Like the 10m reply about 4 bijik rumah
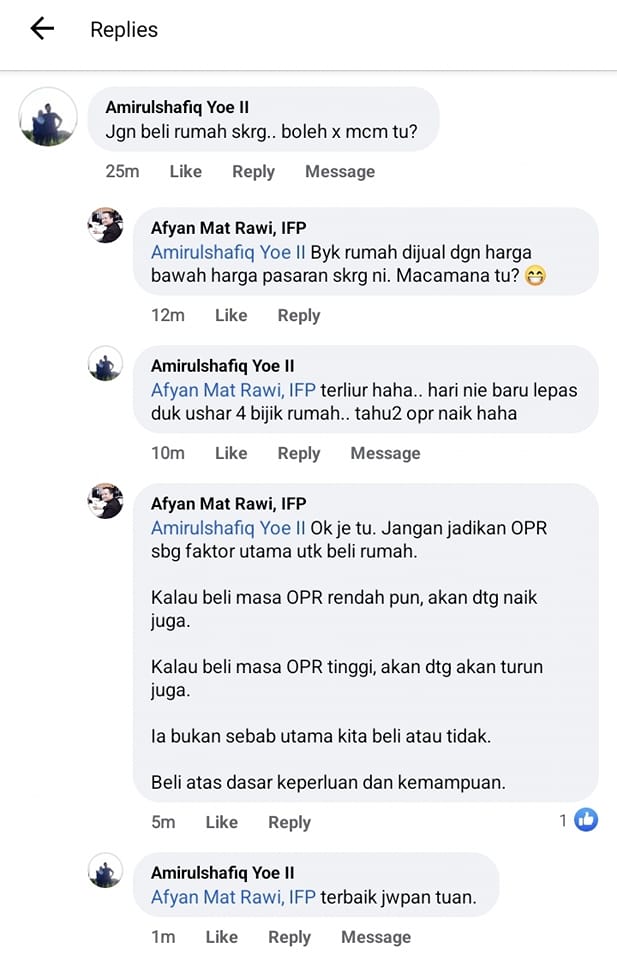617x960 pixels. coord(231,453)
